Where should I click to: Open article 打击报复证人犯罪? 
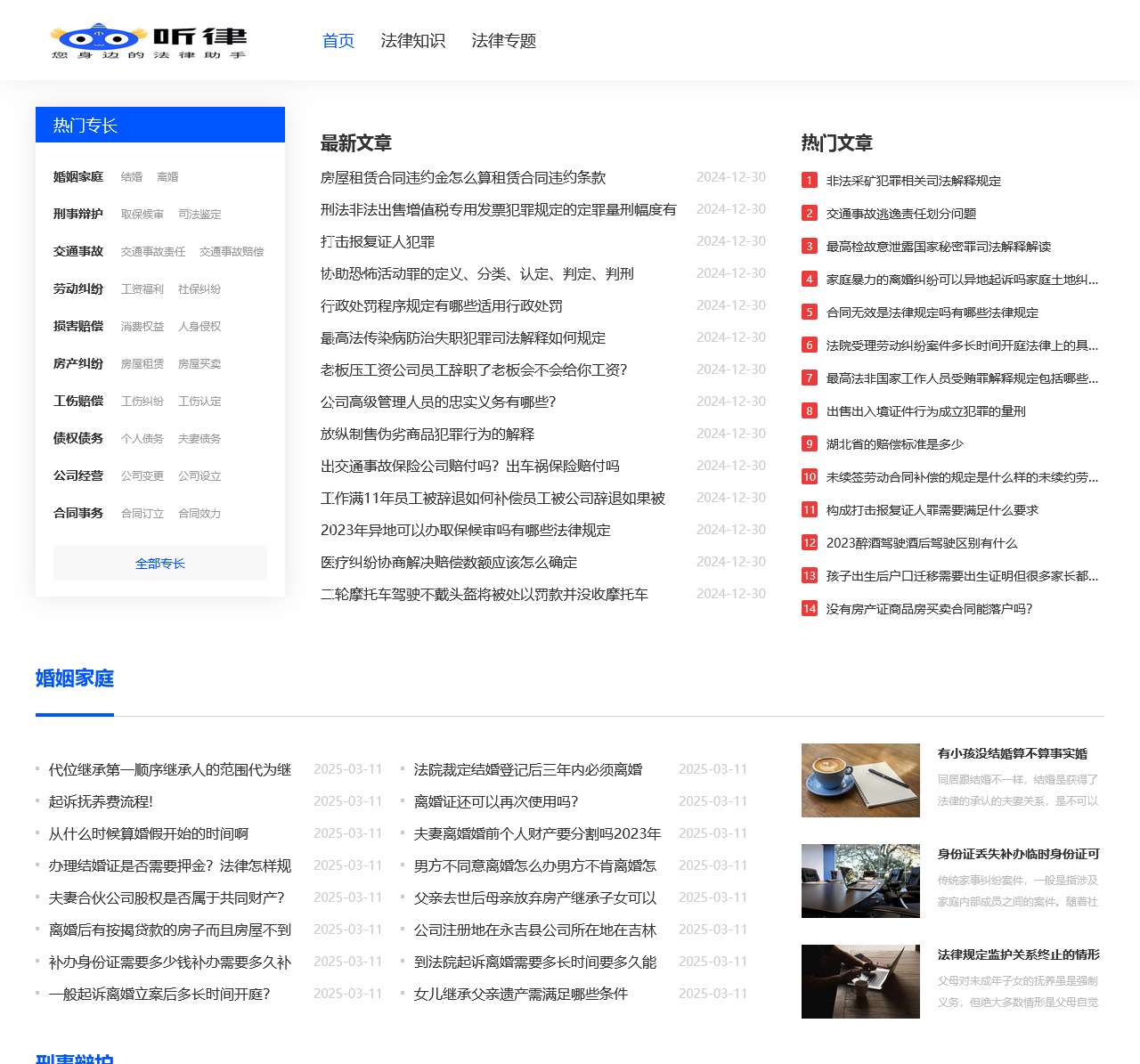pyautogui.click(x=378, y=242)
